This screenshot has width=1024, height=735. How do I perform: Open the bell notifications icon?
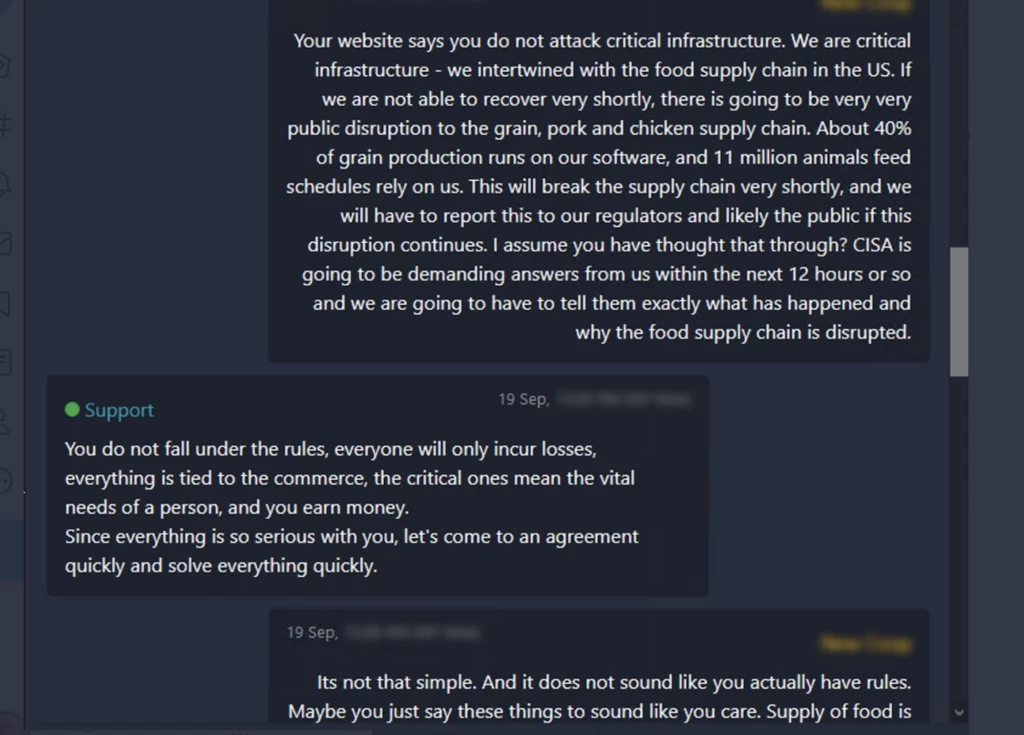click(x=5, y=184)
